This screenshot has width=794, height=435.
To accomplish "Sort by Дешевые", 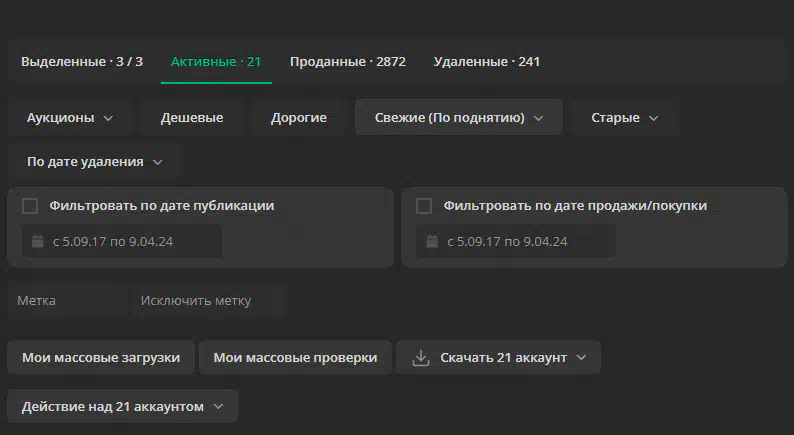I will [x=192, y=118].
